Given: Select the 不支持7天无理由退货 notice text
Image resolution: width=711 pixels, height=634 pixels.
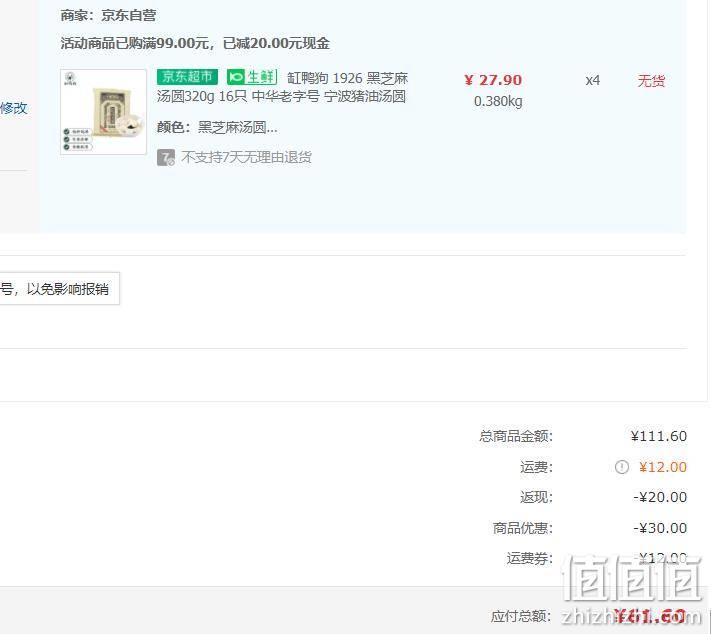Looking at the screenshot, I should 246,157.
